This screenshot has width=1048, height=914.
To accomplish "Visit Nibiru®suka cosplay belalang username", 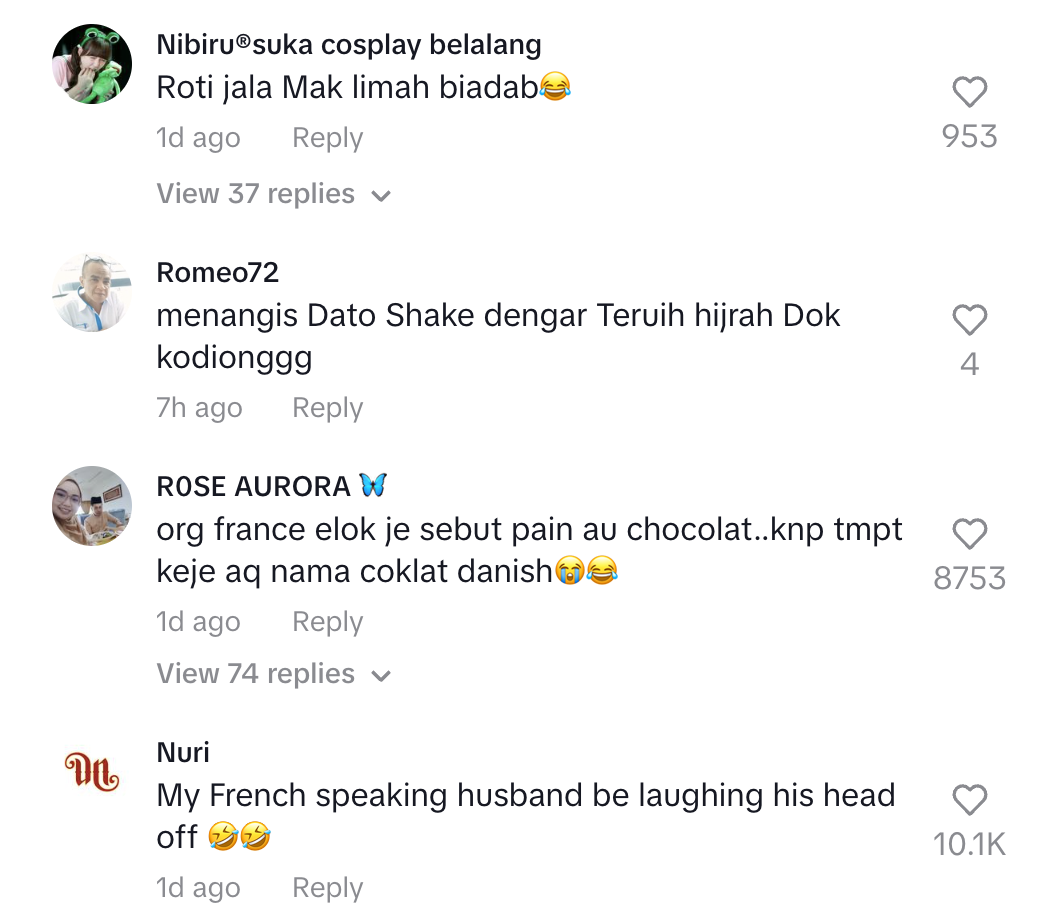I will [x=349, y=45].
